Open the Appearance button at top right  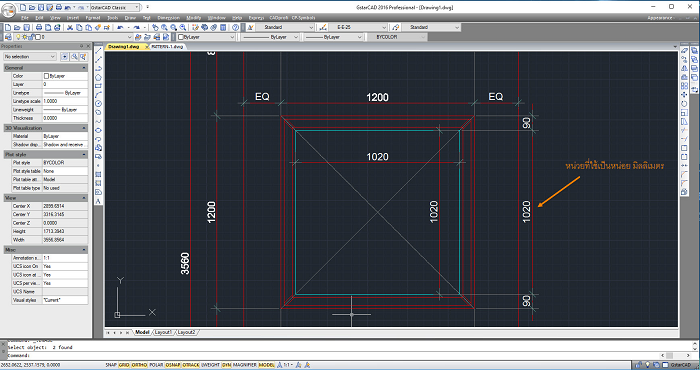pyautogui.click(x=659, y=18)
